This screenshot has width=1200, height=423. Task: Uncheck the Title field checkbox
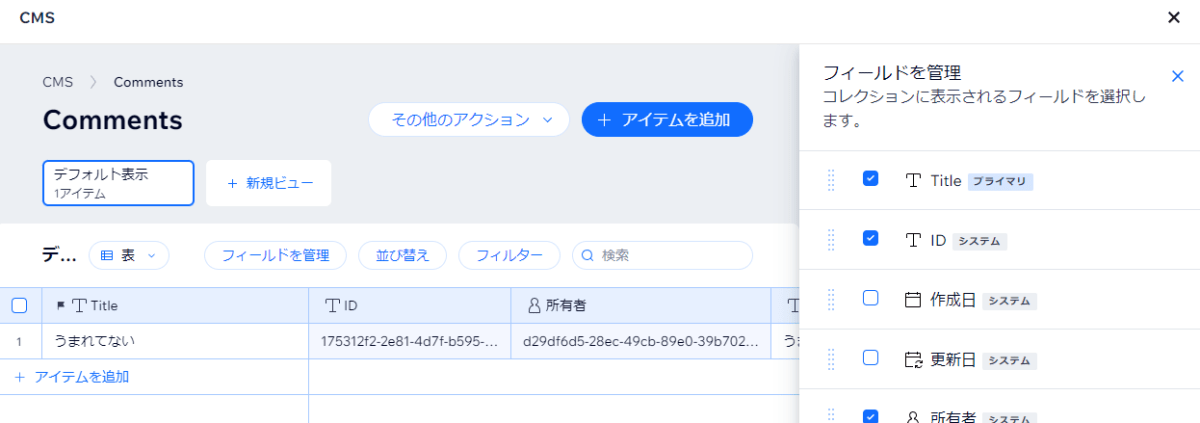(x=870, y=178)
